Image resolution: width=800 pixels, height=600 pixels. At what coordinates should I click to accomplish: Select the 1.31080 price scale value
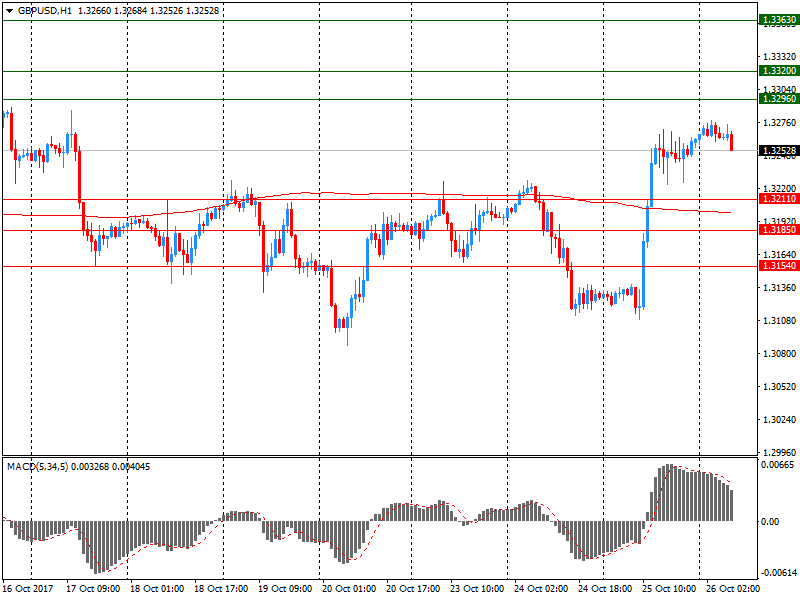[780, 321]
